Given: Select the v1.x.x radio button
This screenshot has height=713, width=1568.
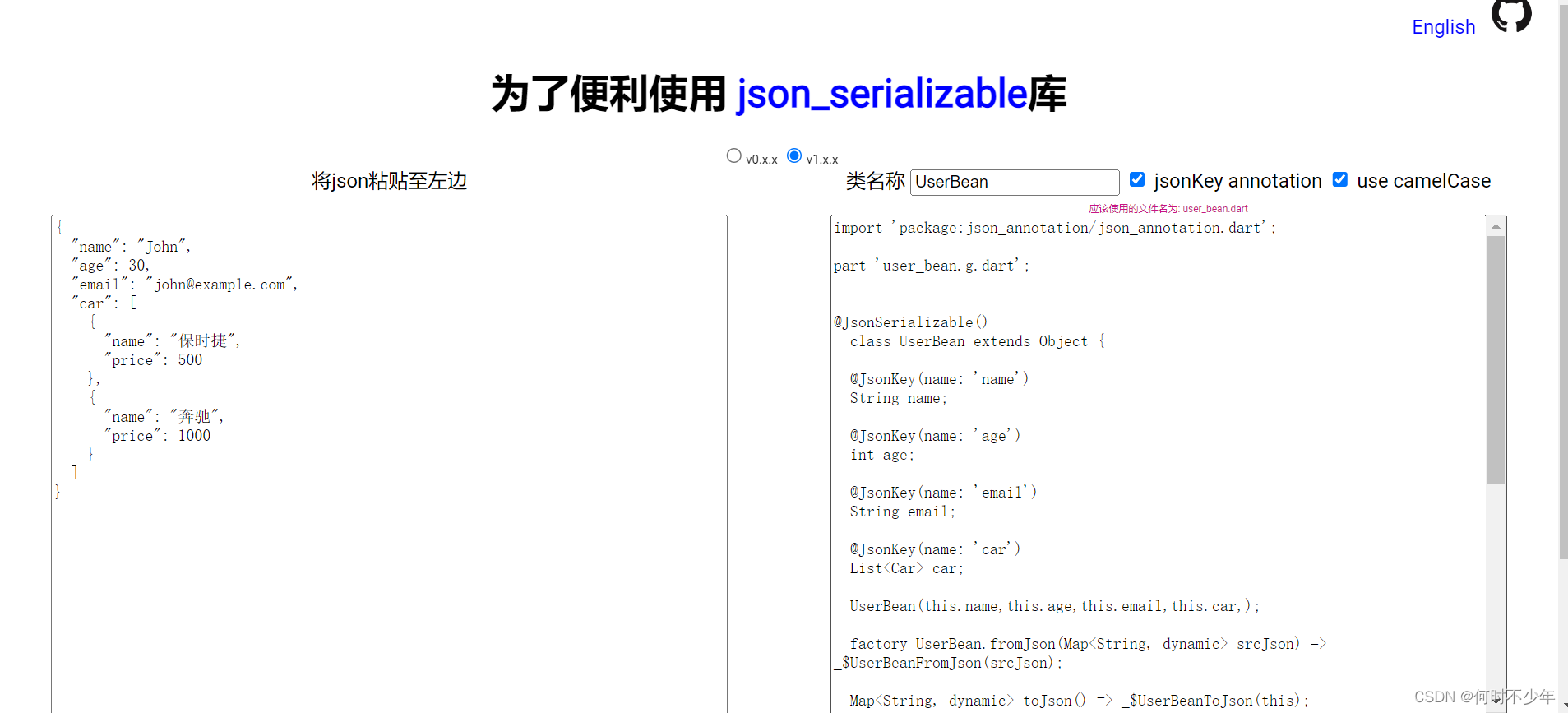Looking at the screenshot, I should click(x=794, y=155).
